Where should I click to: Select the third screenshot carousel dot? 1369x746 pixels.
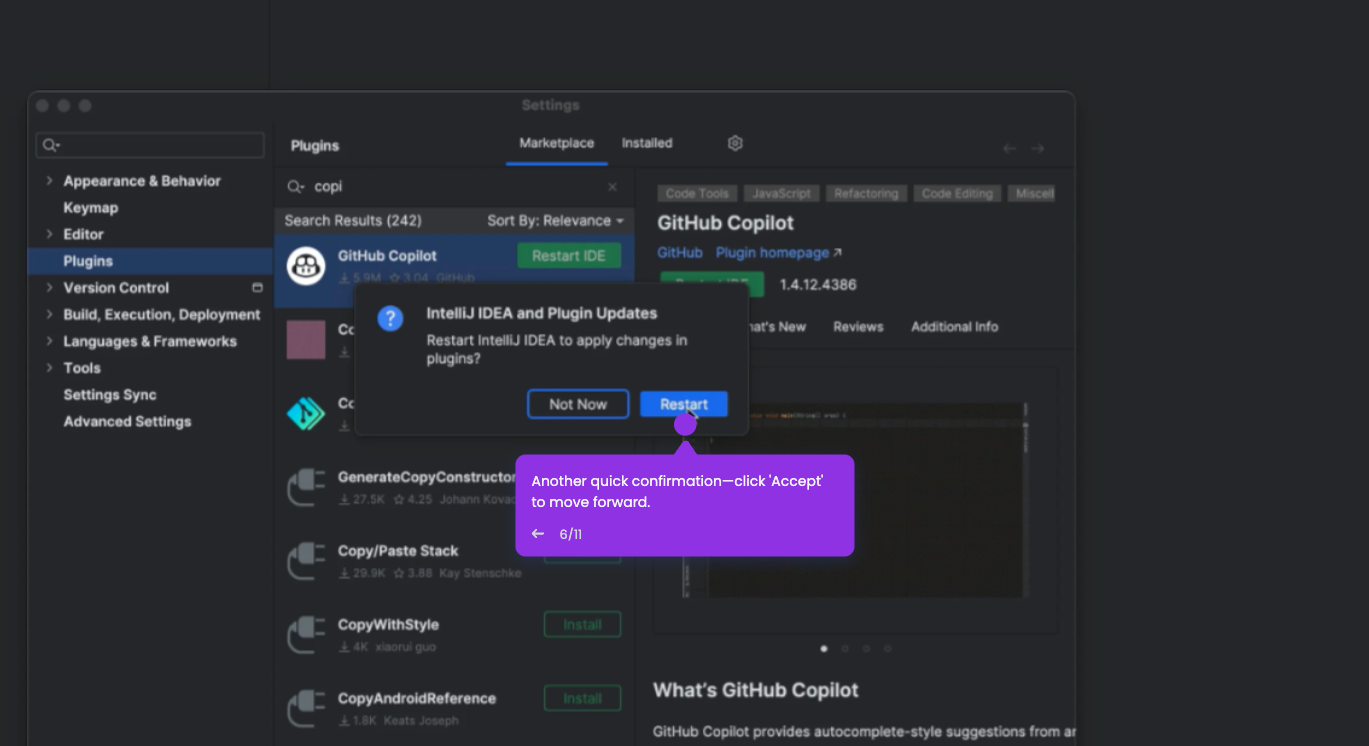[x=866, y=648]
